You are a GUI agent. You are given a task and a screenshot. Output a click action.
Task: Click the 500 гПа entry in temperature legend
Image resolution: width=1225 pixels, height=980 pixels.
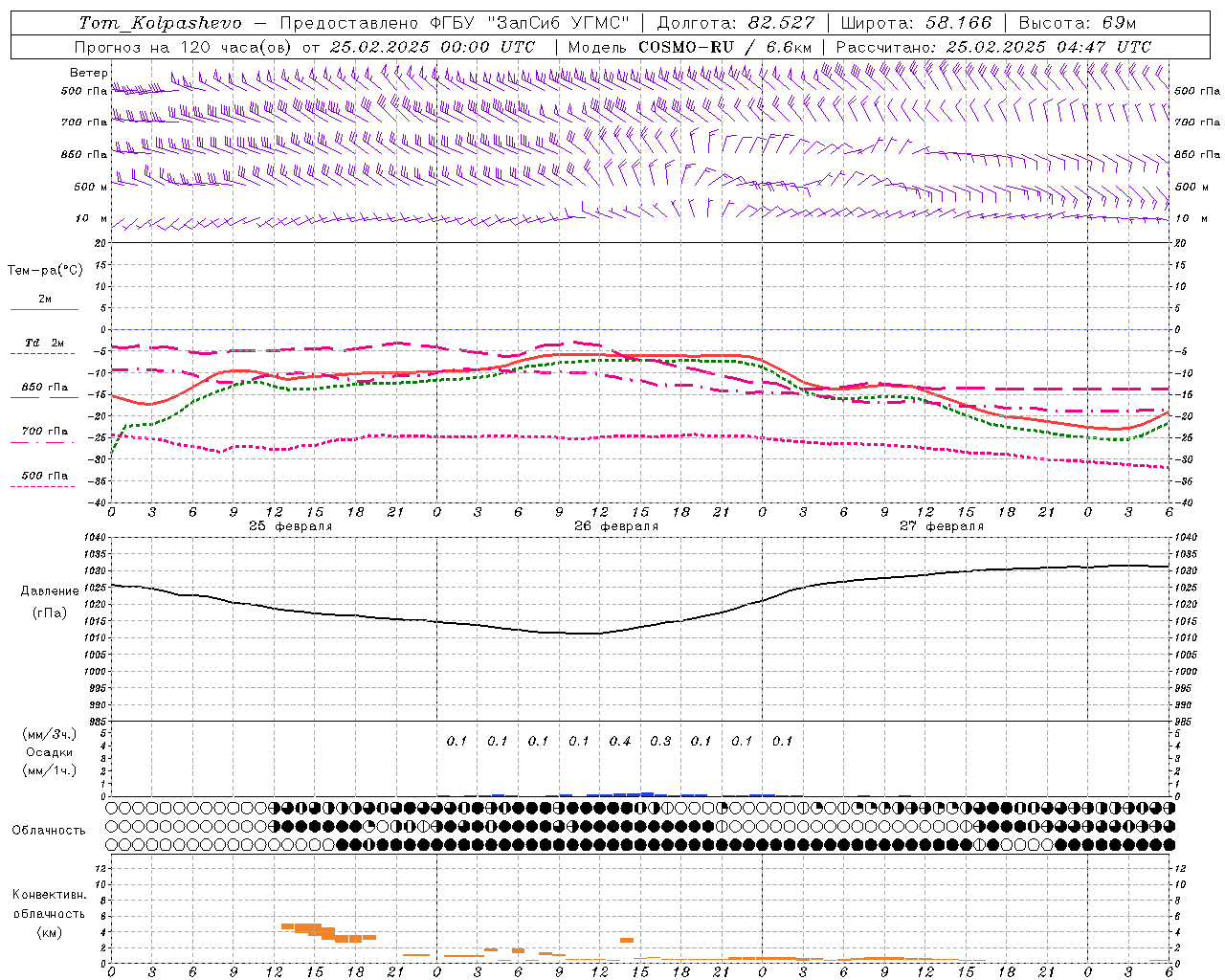click(x=44, y=476)
